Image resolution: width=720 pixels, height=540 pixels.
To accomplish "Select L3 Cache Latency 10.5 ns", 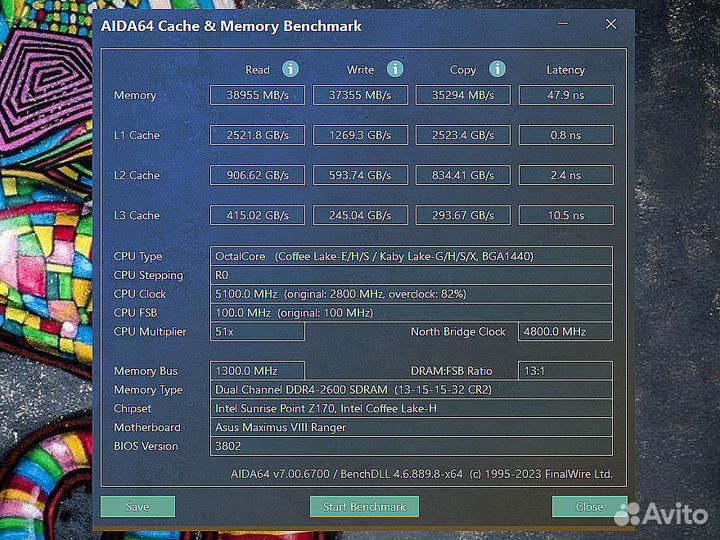I will point(566,215).
